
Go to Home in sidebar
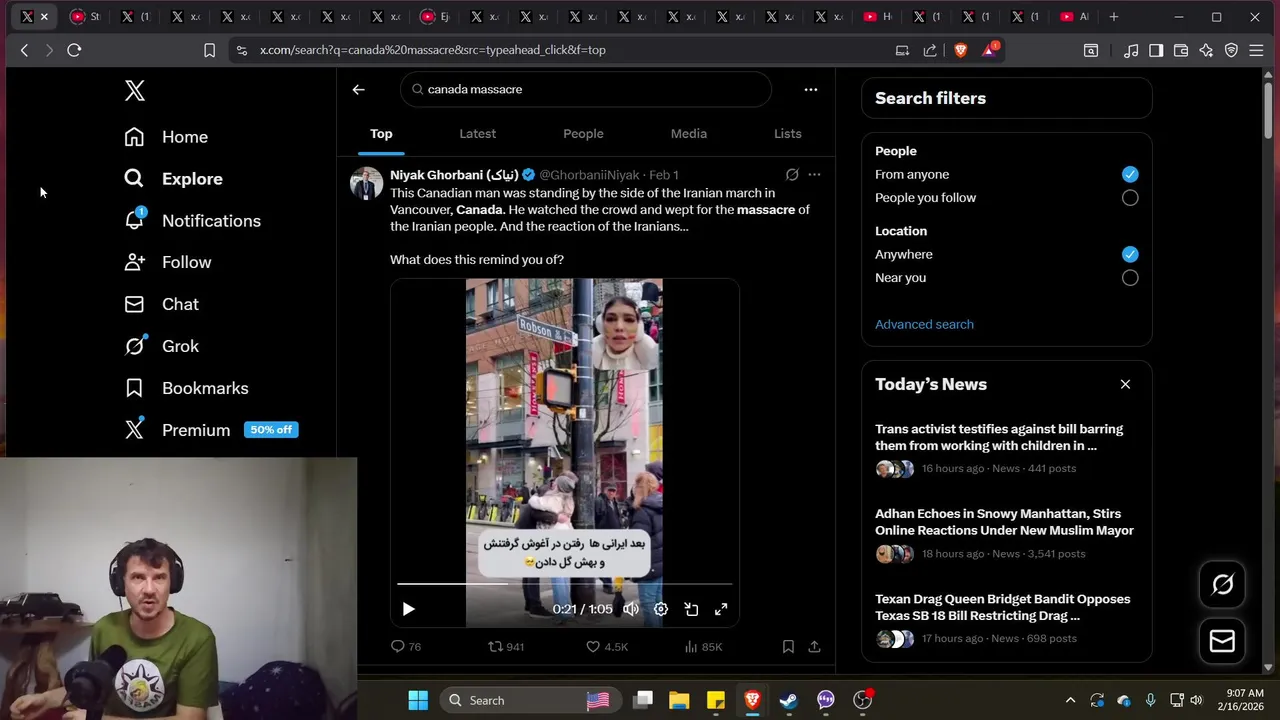(x=166, y=137)
